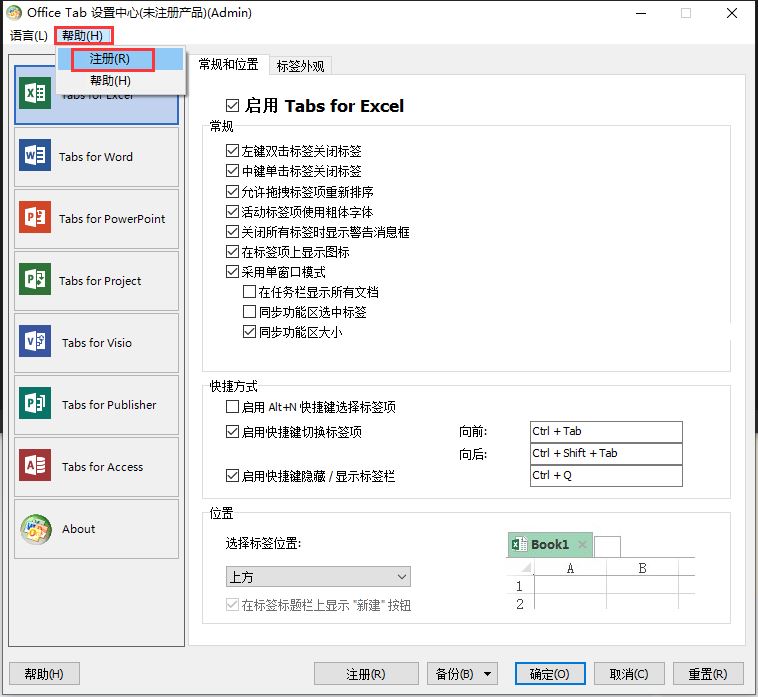Click the Visio icon in sidebar
Viewport: 758px width, 697px height.
(x=35, y=341)
